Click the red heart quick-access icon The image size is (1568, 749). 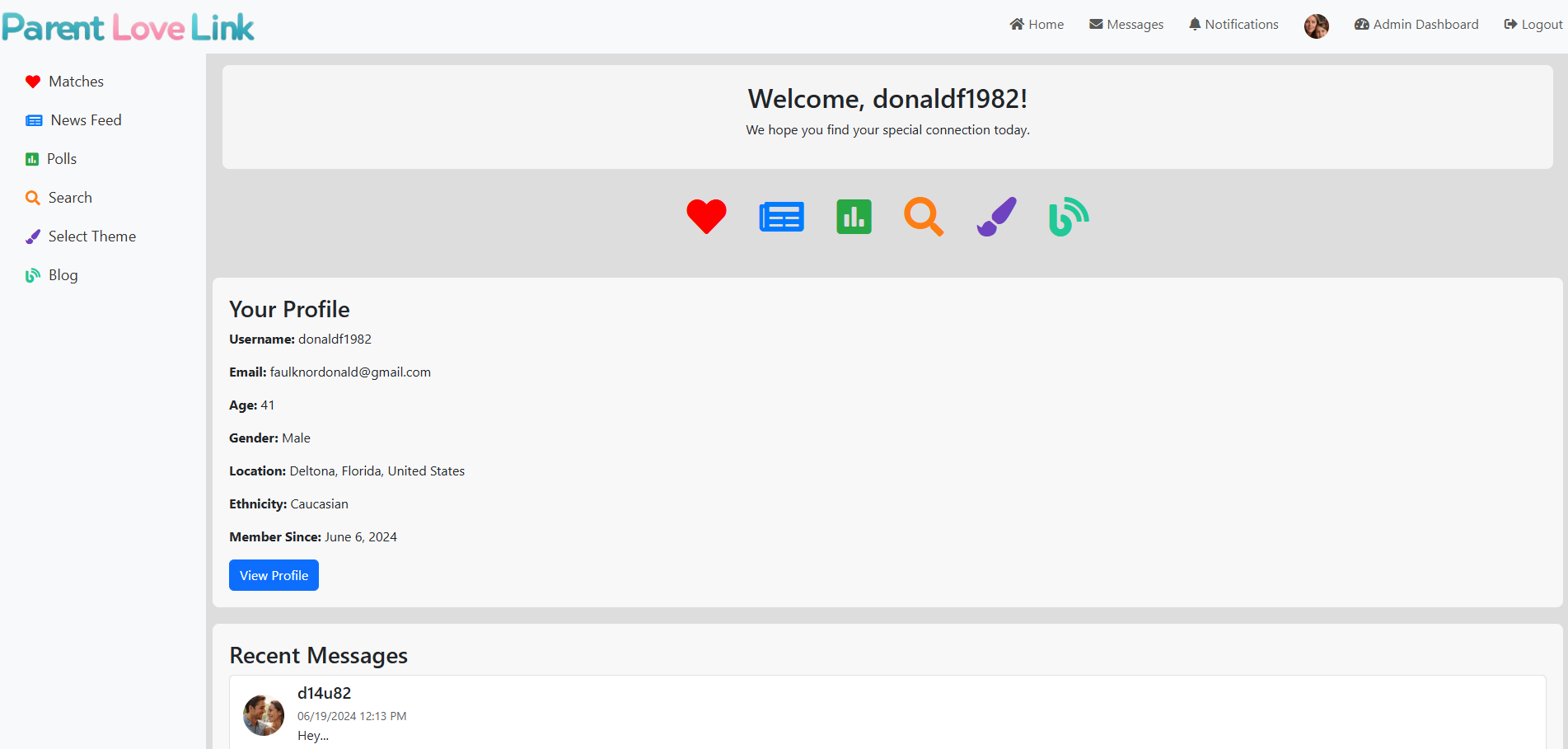pos(706,217)
